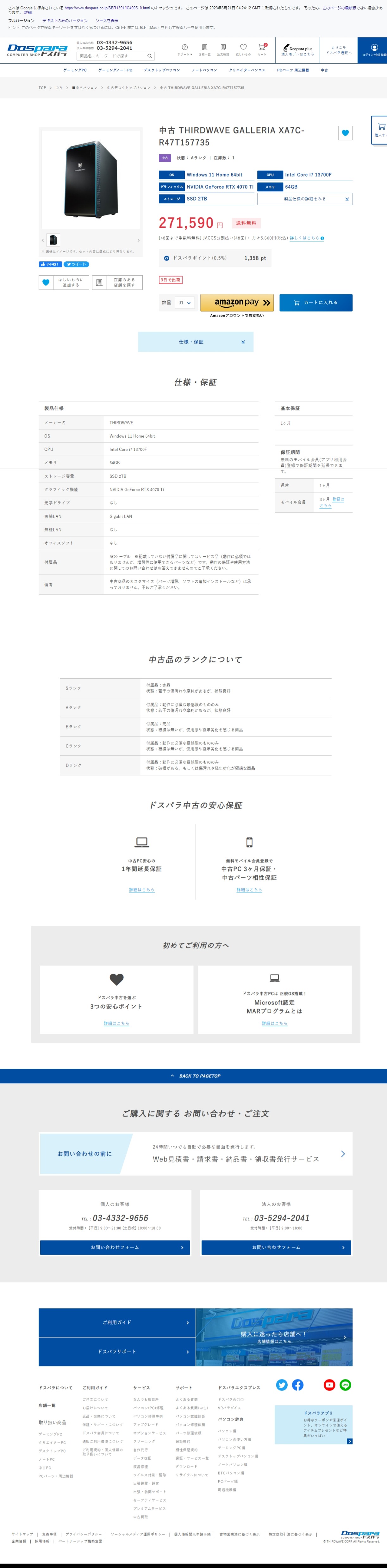Screen dimensions: 387x1568
Task: Click the Dospara plus corporate banner
Action: point(298,50)
